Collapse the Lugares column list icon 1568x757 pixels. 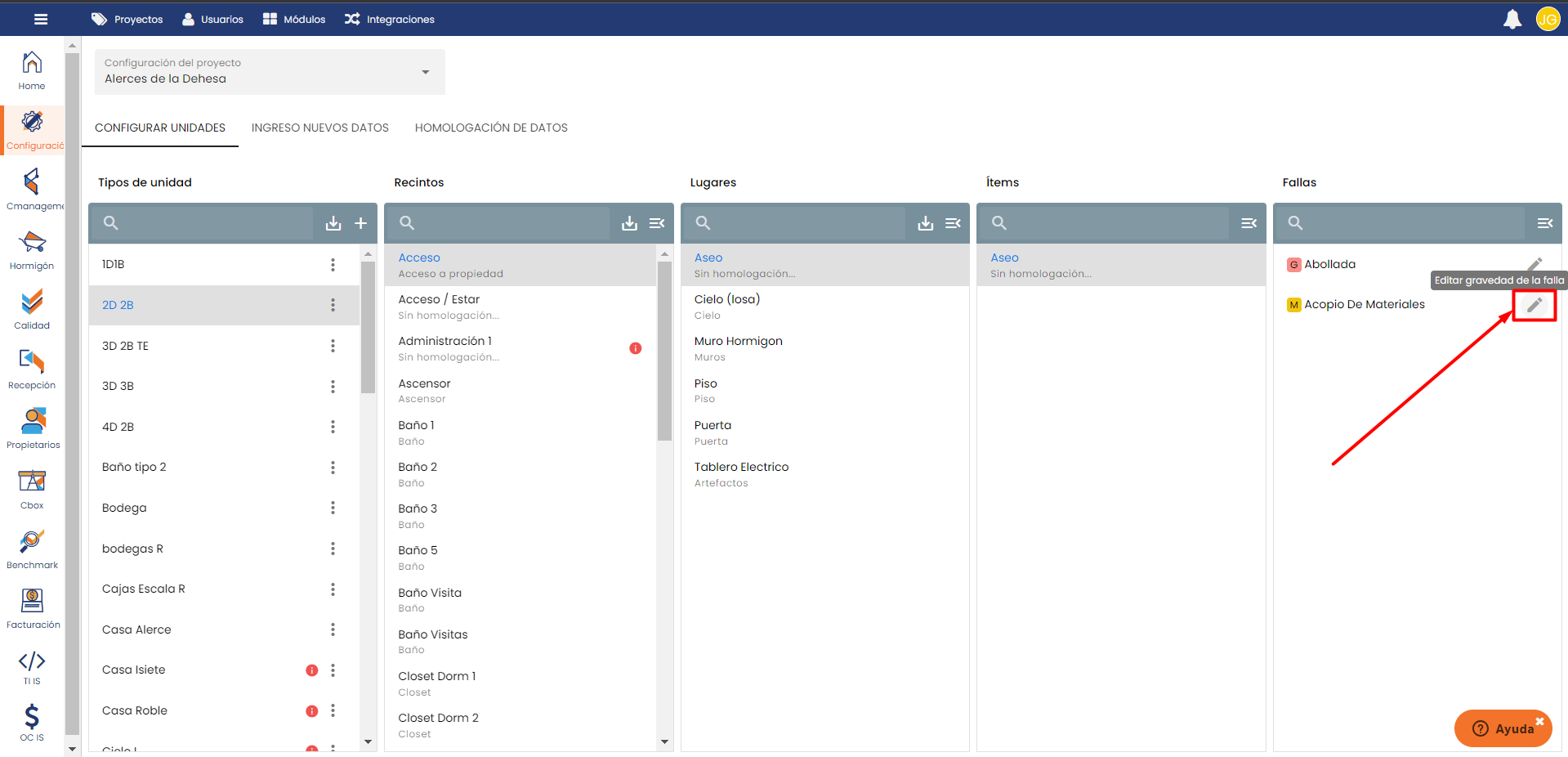pos(953,223)
